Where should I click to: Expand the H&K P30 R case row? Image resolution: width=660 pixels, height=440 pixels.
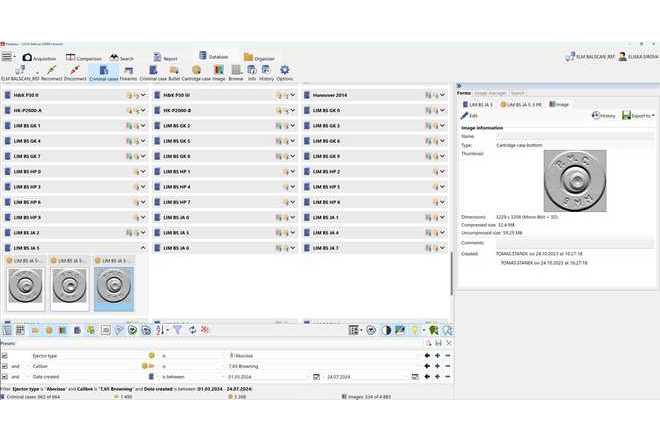pos(143,95)
